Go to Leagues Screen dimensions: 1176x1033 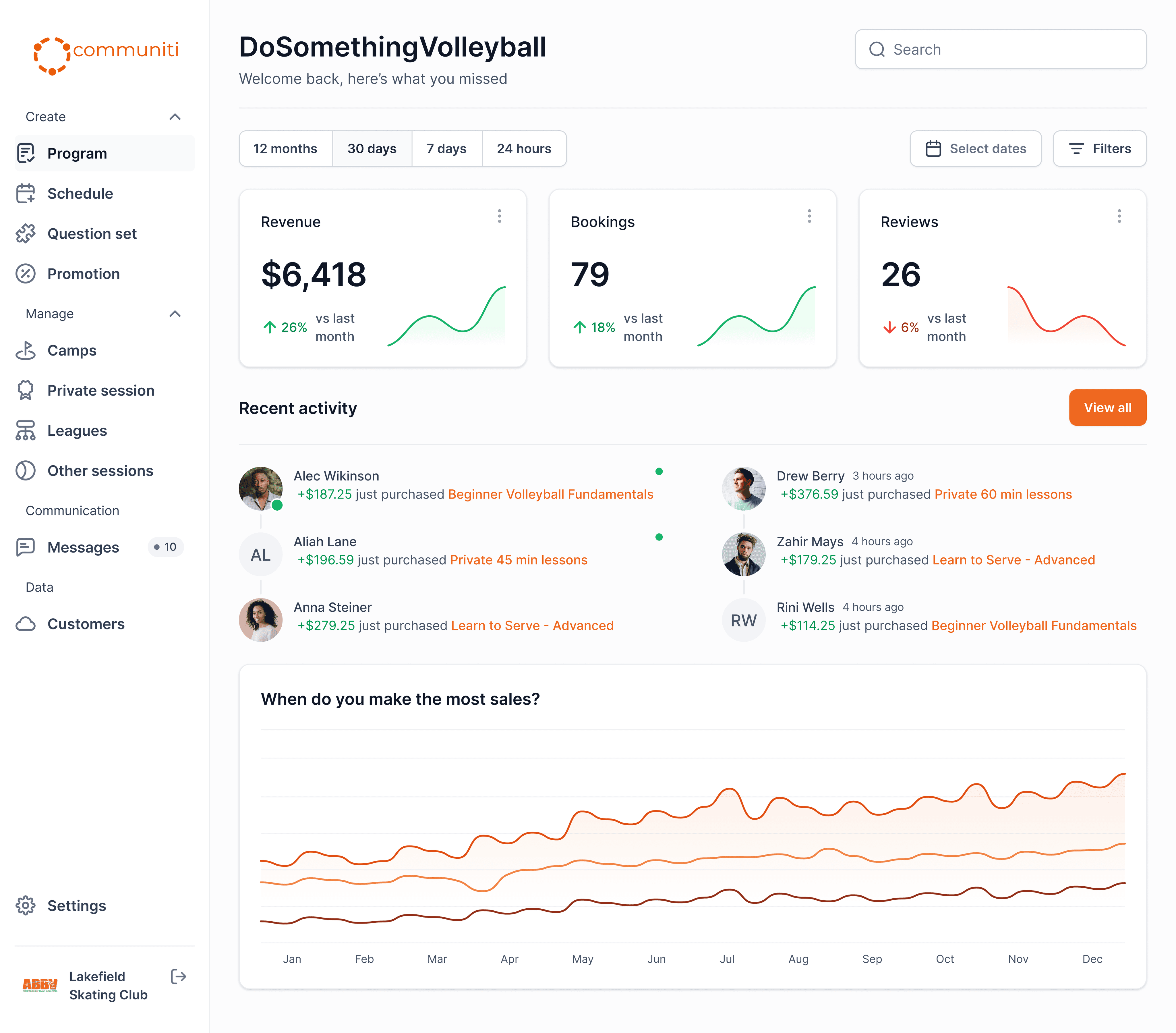(x=105, y=430)
